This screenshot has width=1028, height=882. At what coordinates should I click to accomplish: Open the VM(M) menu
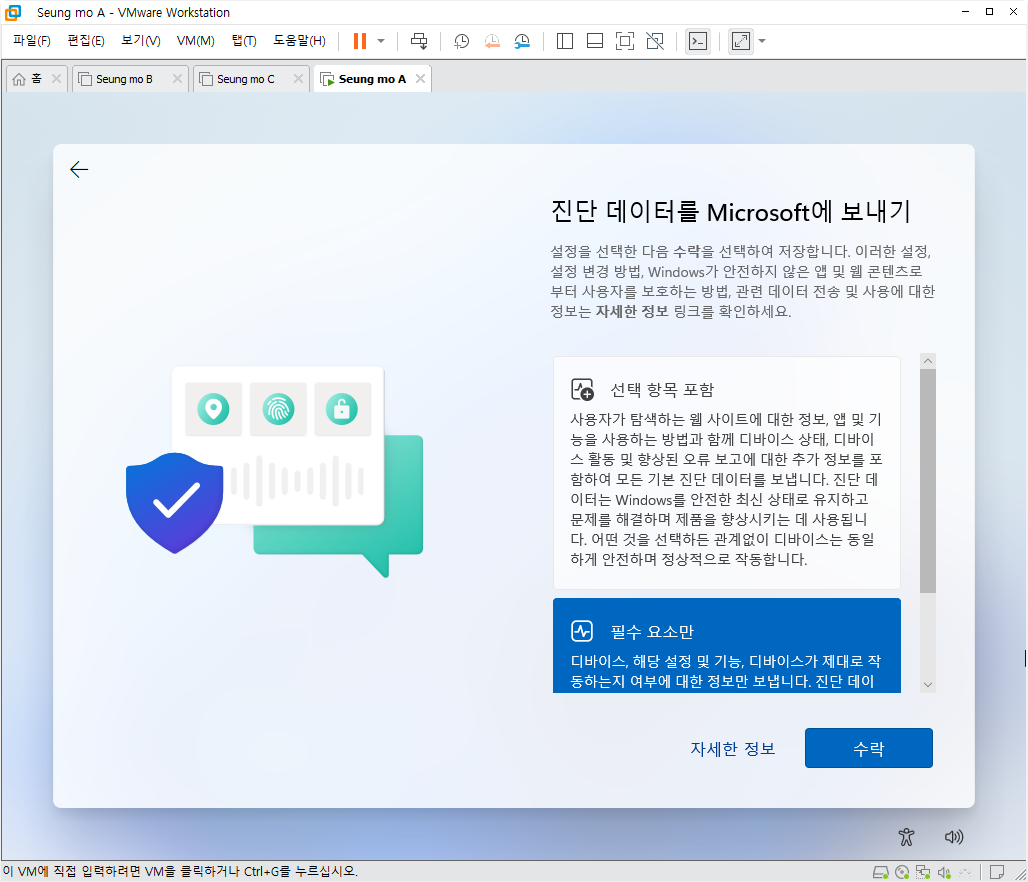coord(195,41)
